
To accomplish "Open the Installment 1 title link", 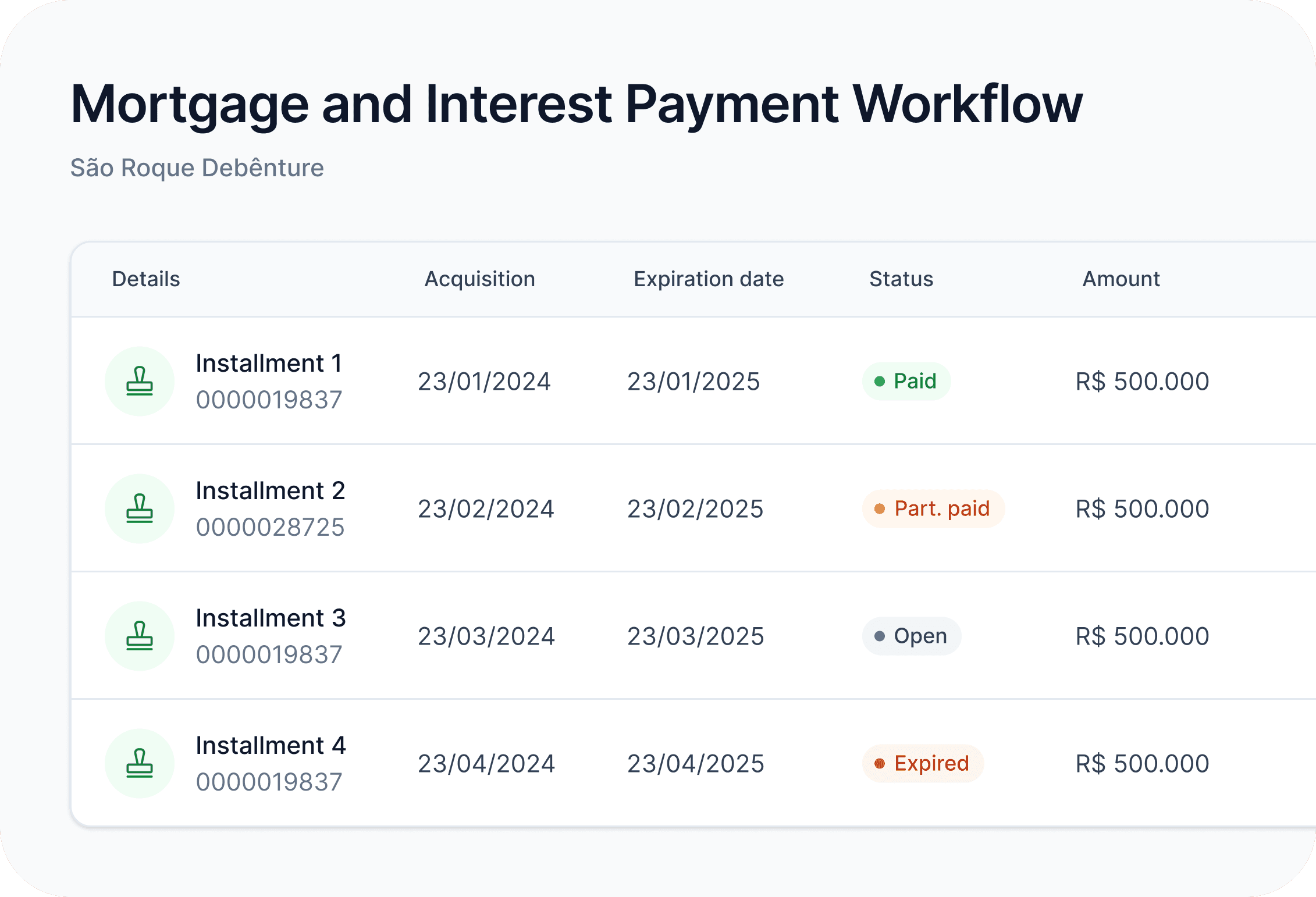I will point(269,364).
